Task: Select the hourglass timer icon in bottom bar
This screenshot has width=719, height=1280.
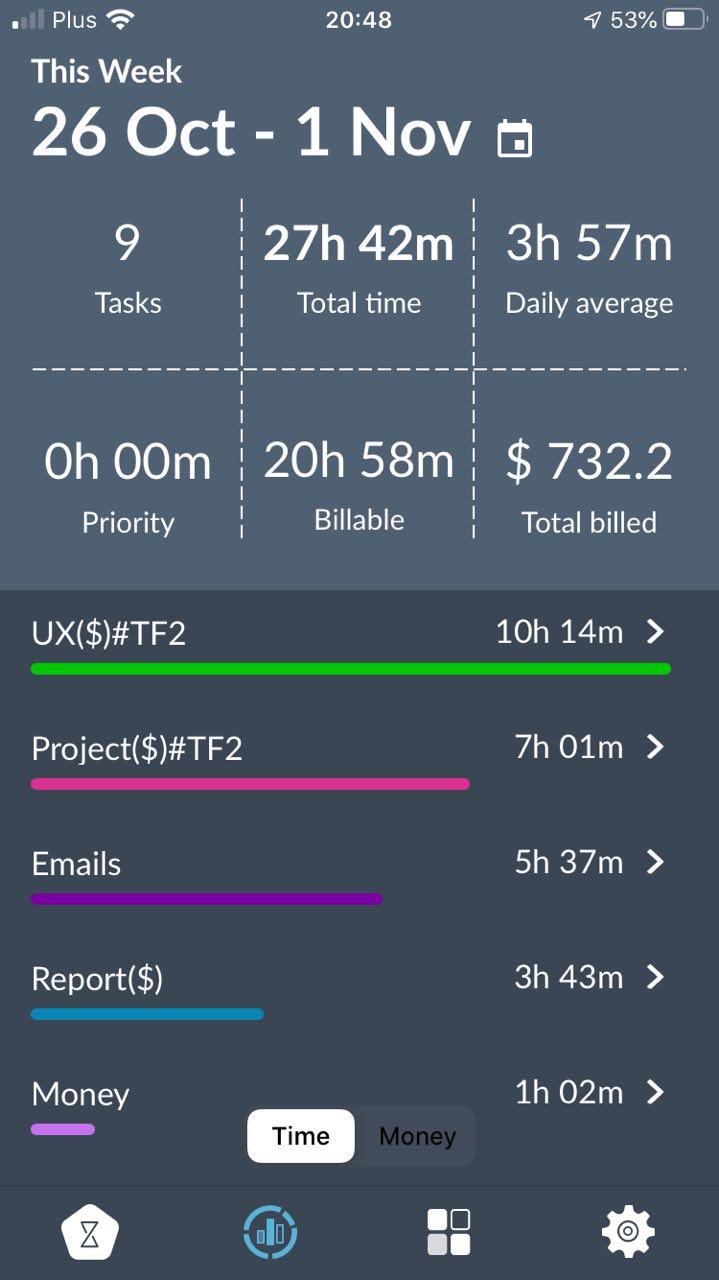Action: click(x=89, y=1231)
